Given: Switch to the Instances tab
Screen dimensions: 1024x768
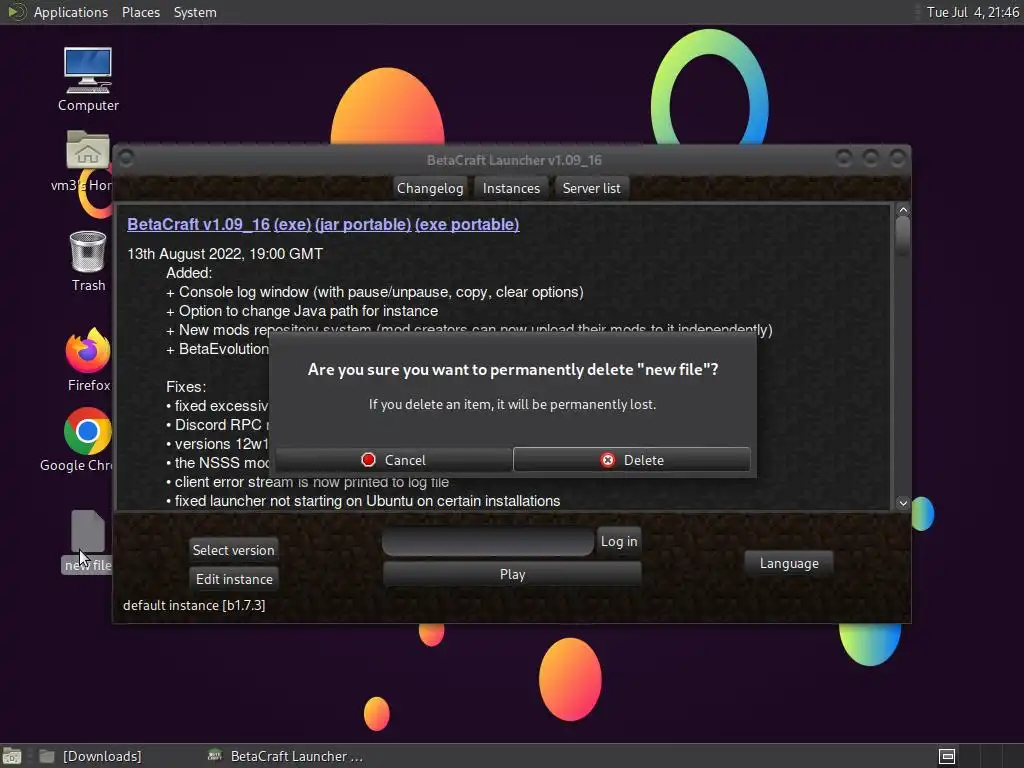Looking at the screenshot, I should pos(511,188).
